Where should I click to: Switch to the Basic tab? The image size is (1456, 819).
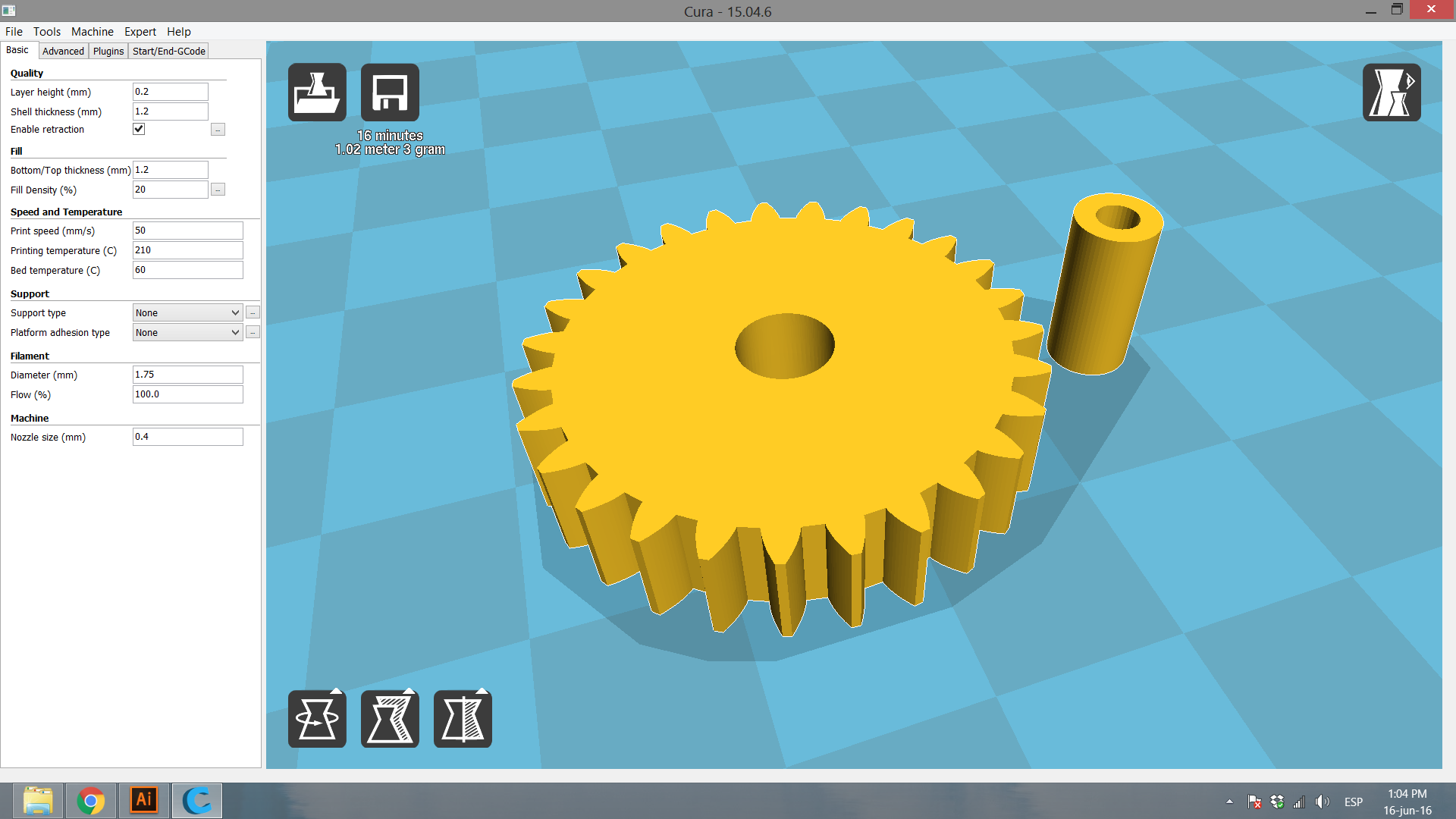17,50
